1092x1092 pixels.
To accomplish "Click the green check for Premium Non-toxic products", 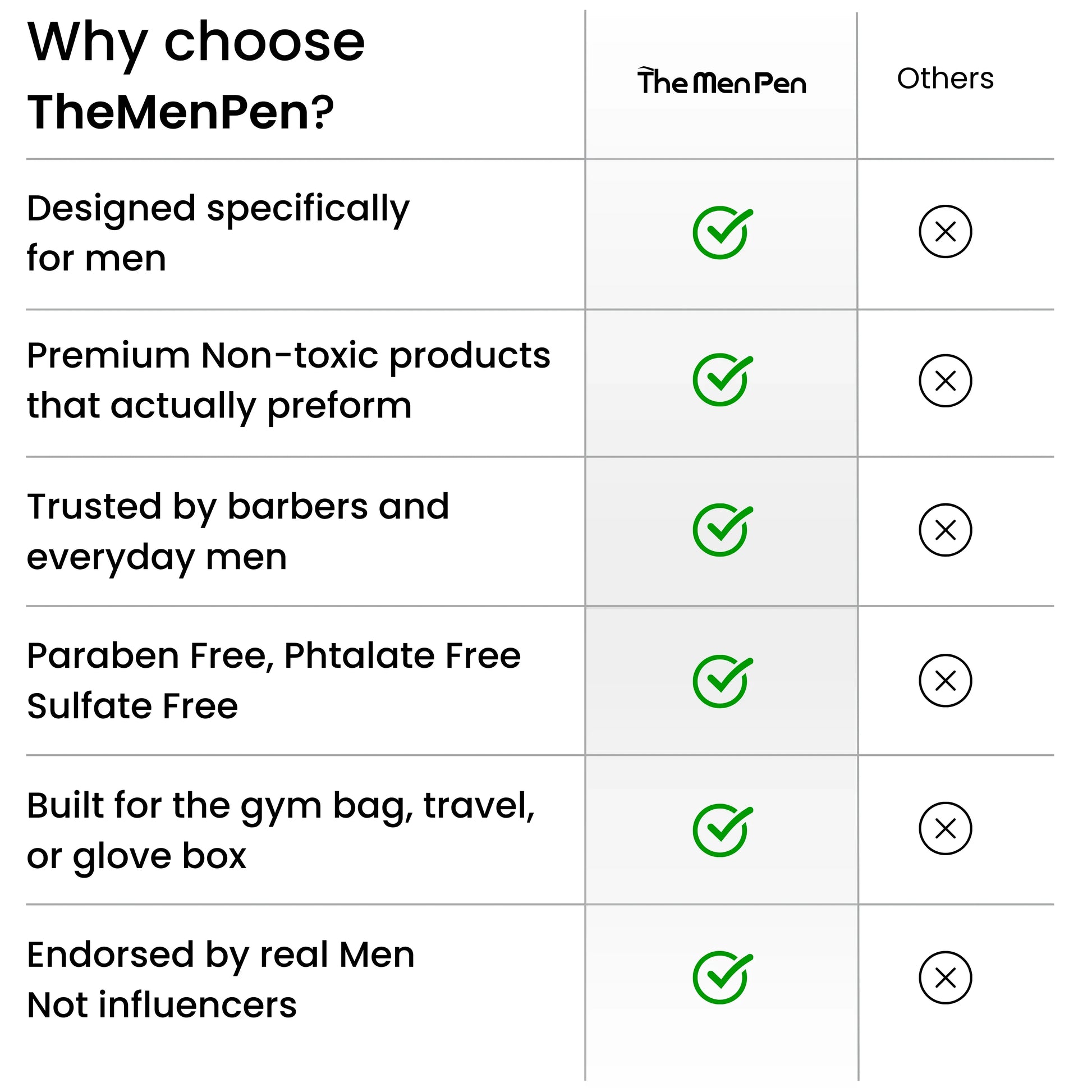I will [721, 380].
